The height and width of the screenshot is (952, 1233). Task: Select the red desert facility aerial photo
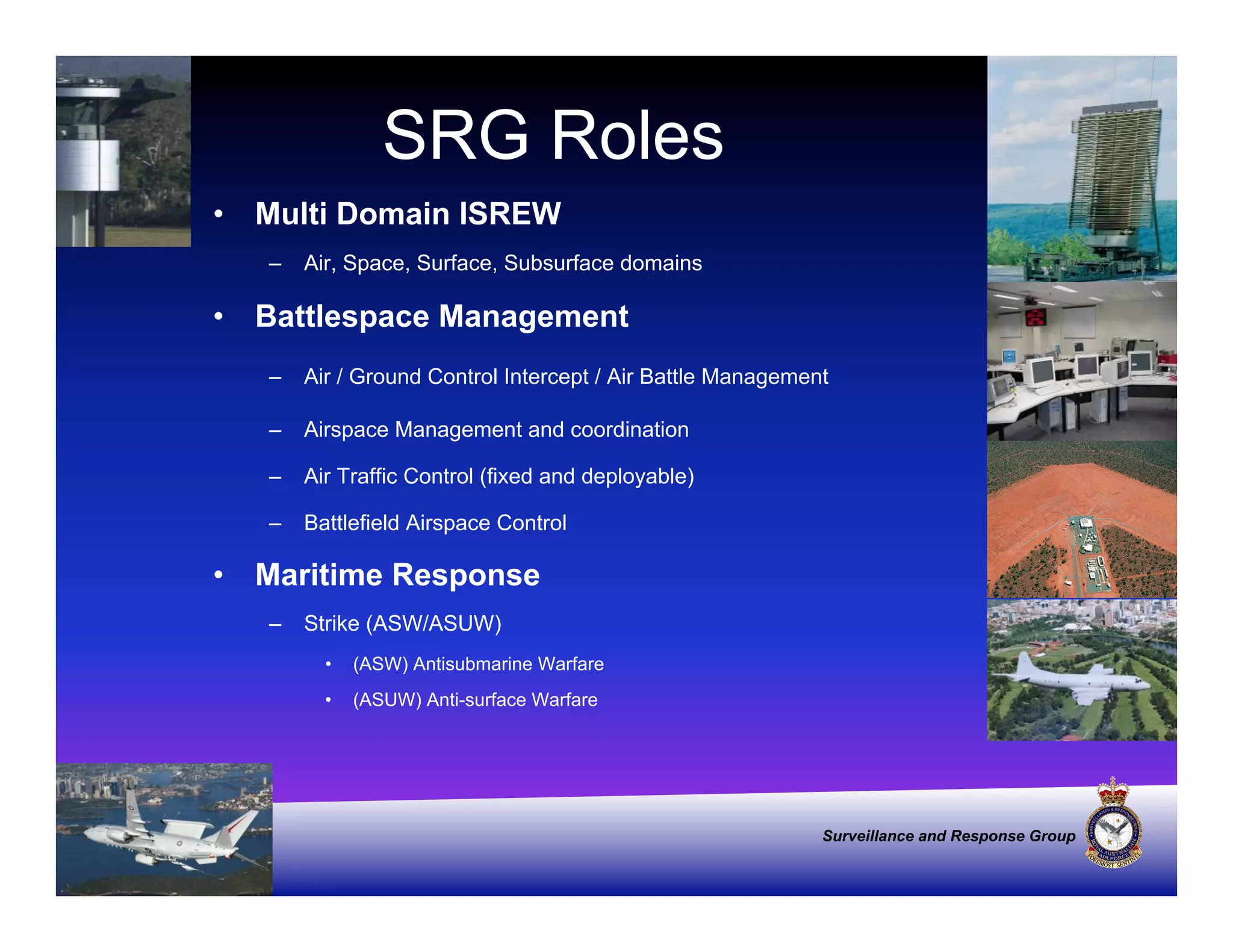coord(1082,520)
